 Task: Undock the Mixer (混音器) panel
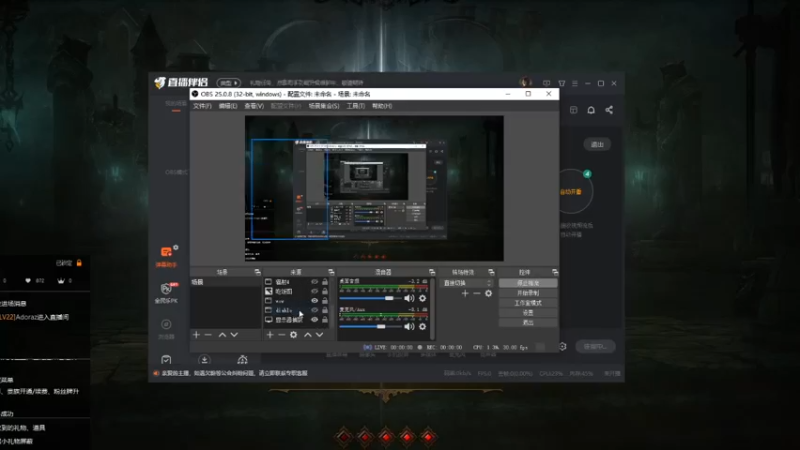432,272
